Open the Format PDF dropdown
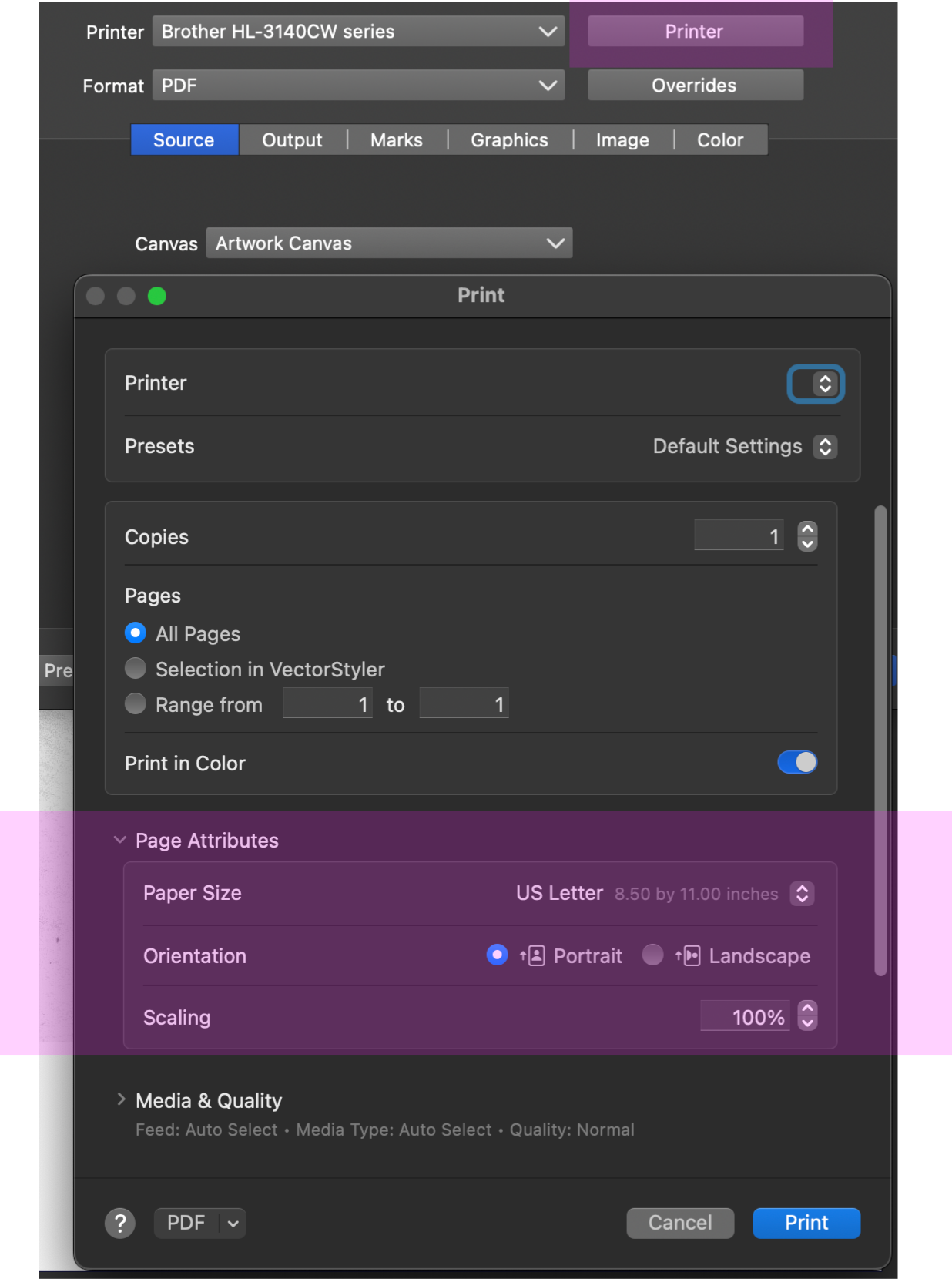The height and width of the screenshot is (1279, 952). click(x=359, y=86)
